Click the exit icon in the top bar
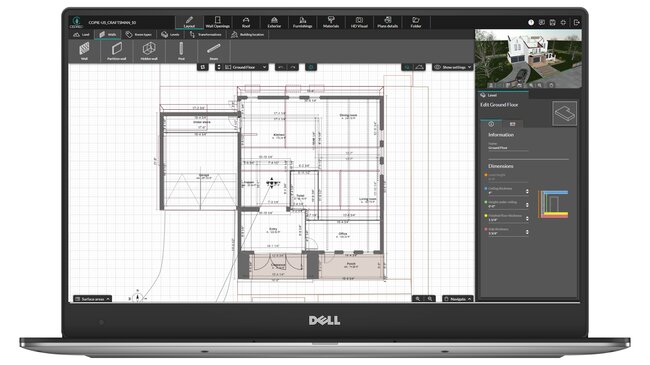The width and height of the screenshot is (650, 365). click(x=576, y=22)
